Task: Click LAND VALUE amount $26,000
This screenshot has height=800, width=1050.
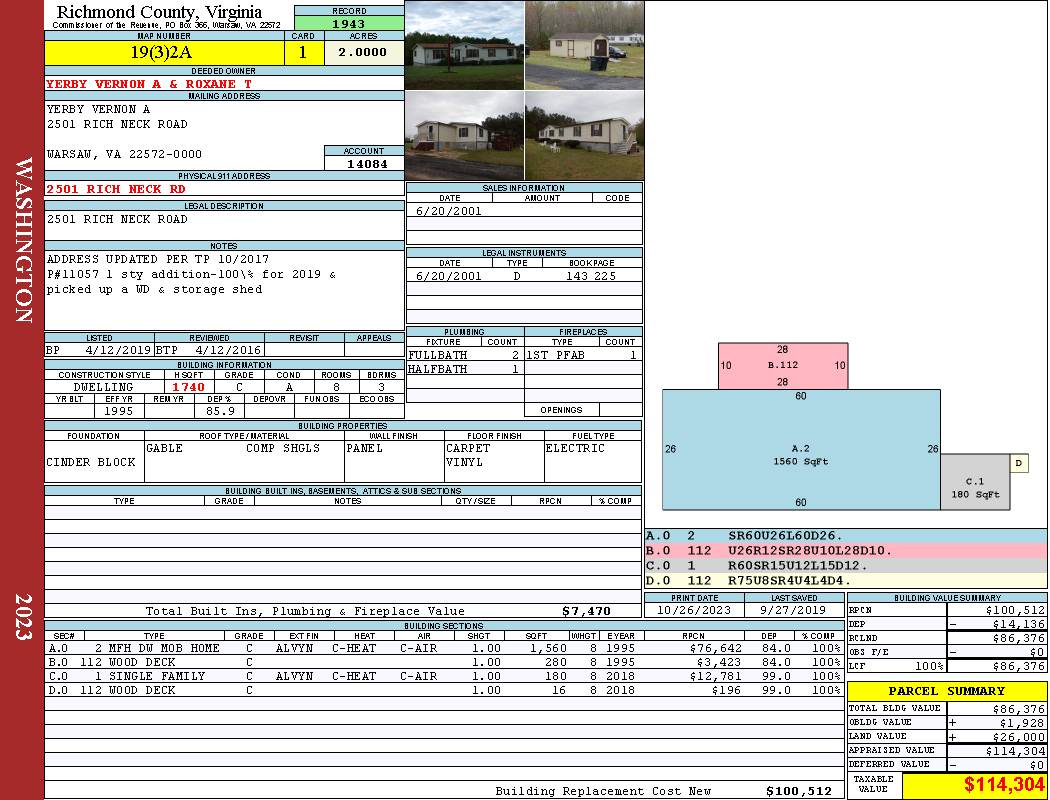Action: 1019,737
